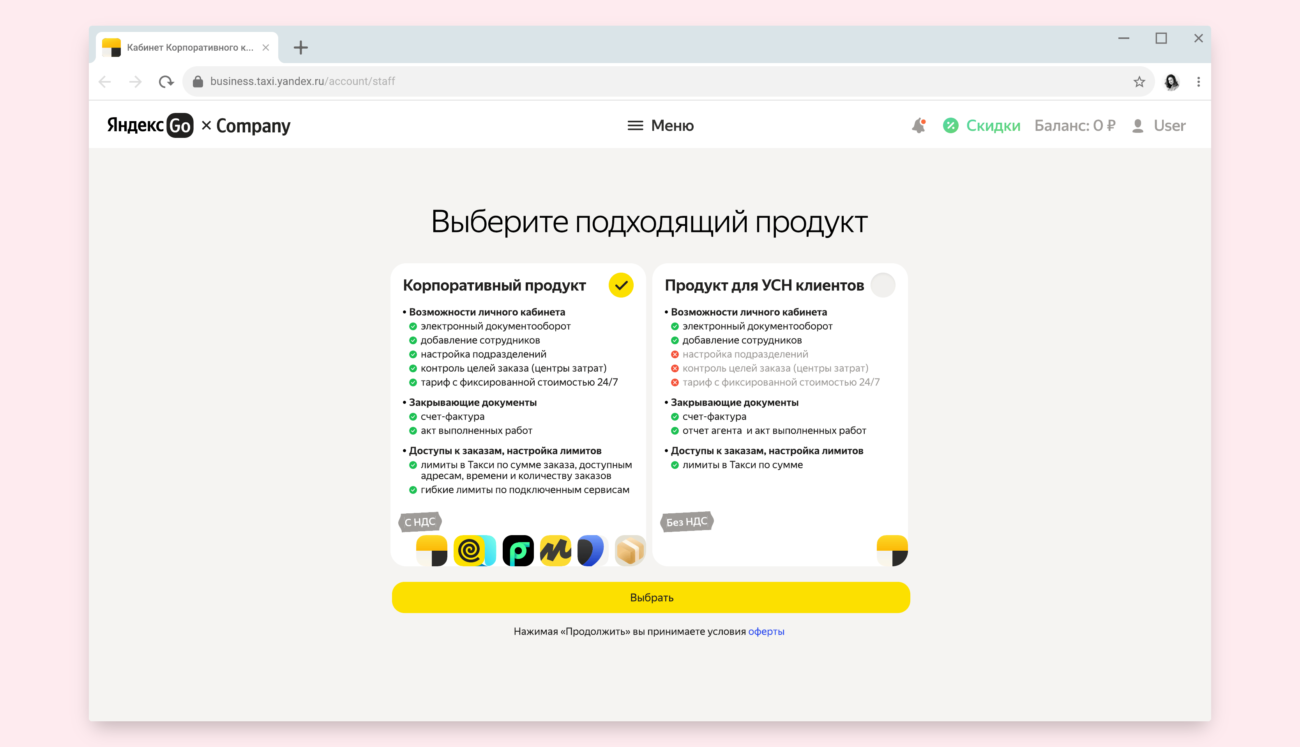
Task: Click the browser three-dot menu
Action: tap(1198, 81)
